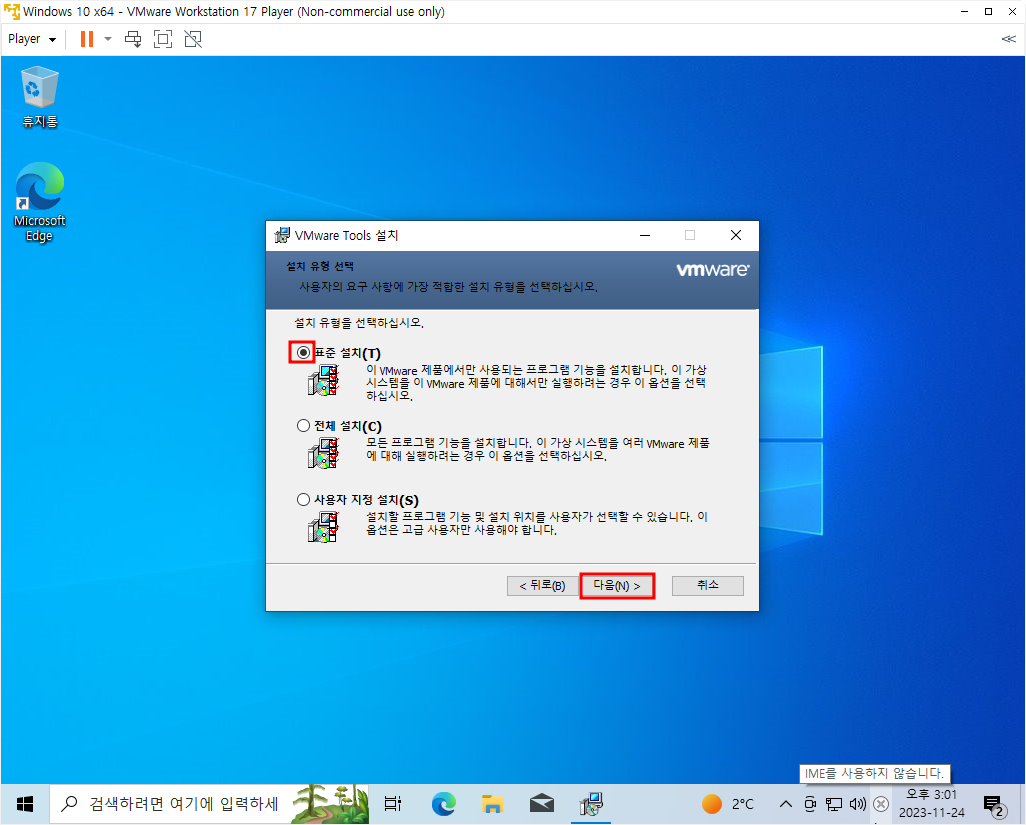The image size is (1026, 825).
Task: Click the 표준 설치 installer graphic icon
Action: tap(323, 380)
